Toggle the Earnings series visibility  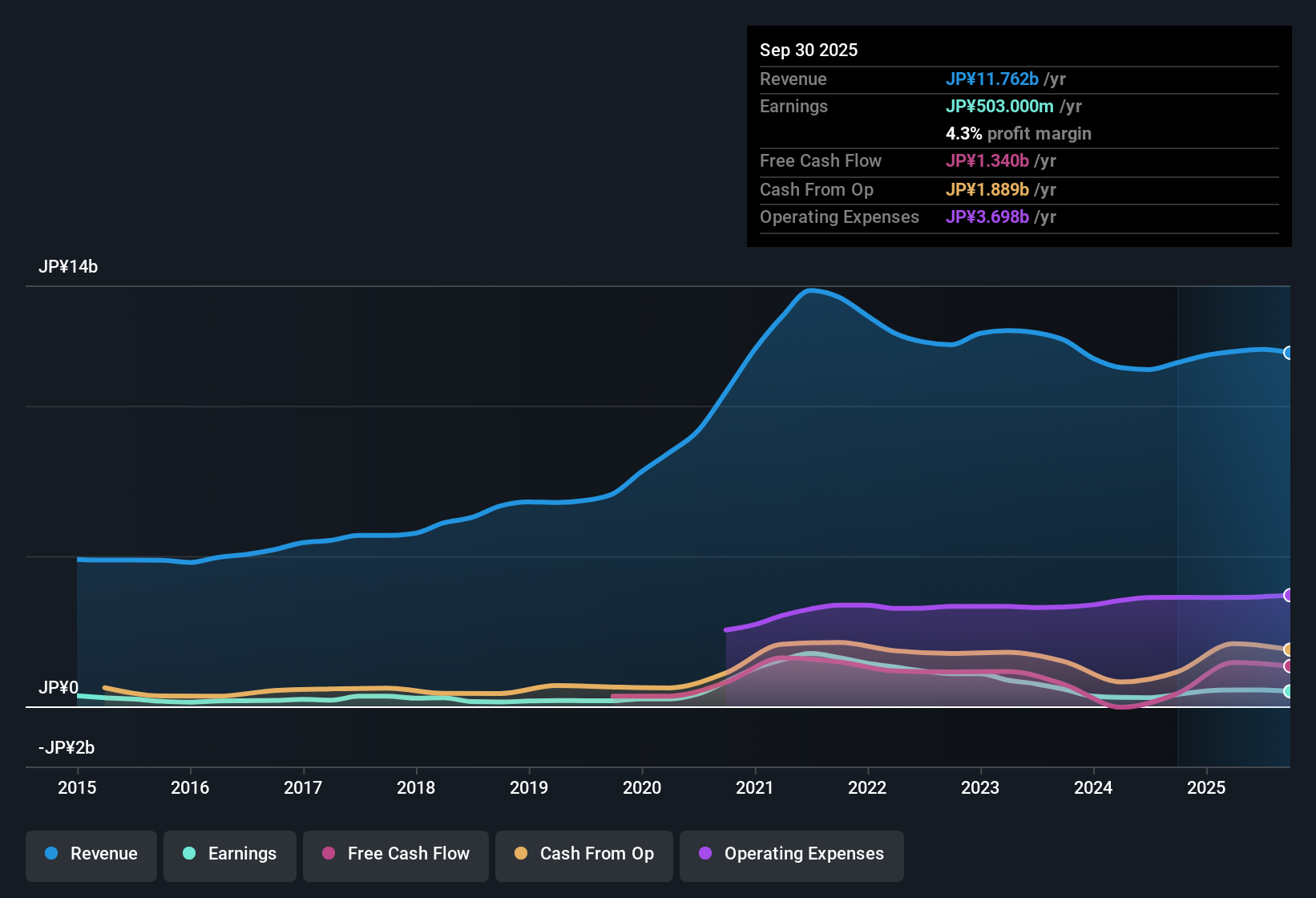tap(229, 854)
